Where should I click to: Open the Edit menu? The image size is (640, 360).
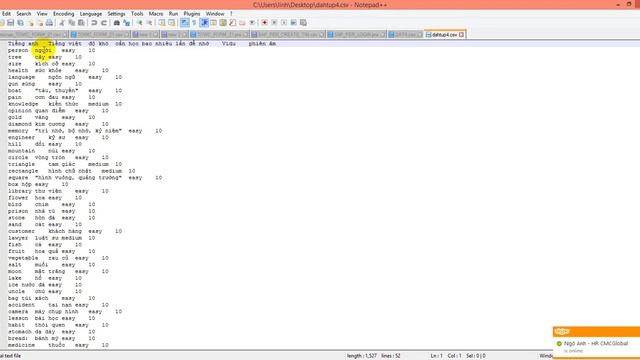(7, 13)
